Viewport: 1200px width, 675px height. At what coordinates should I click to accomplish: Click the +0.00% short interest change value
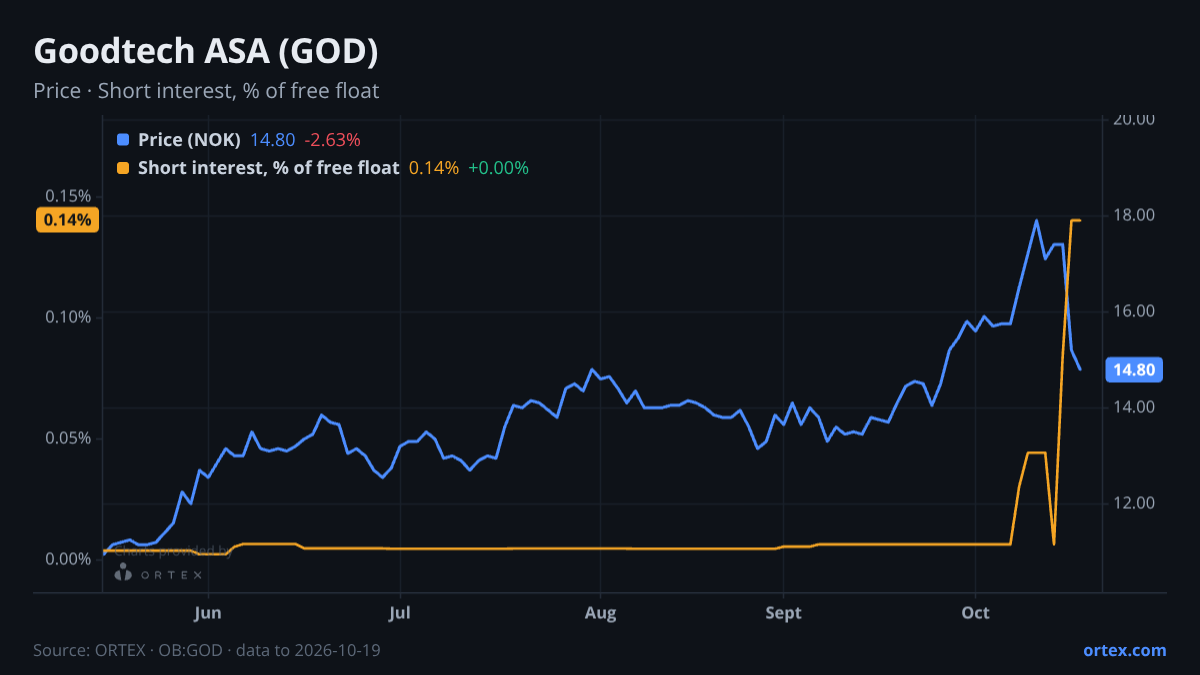tap(498, 168)
